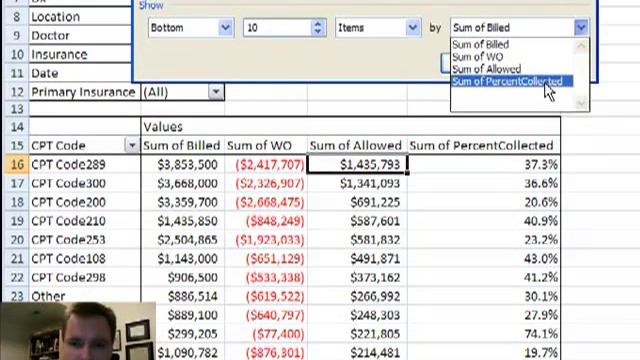Choose Sum of WO in dropdown list

[478, 57]
